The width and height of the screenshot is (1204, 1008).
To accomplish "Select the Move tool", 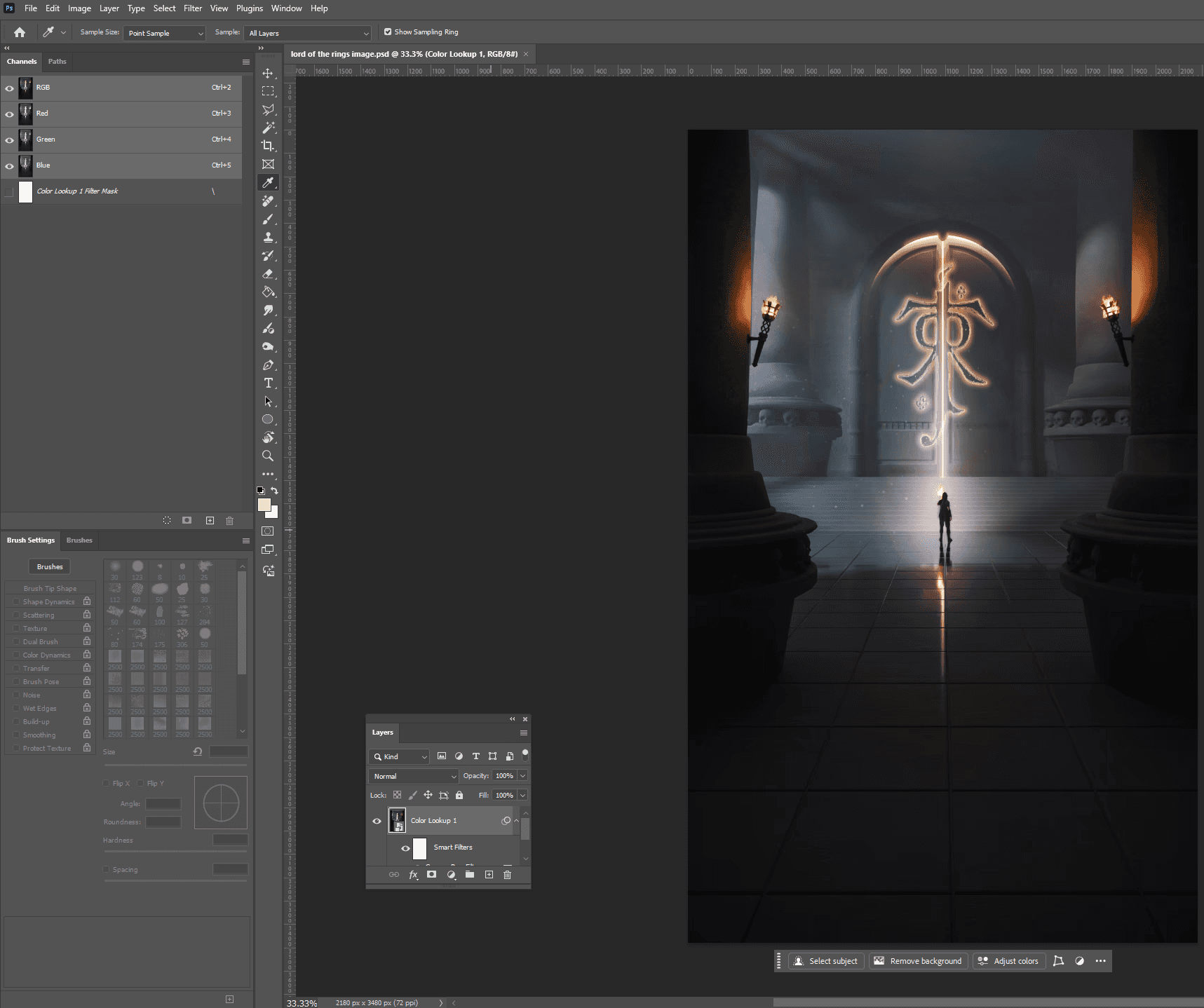I will [268, 73].
